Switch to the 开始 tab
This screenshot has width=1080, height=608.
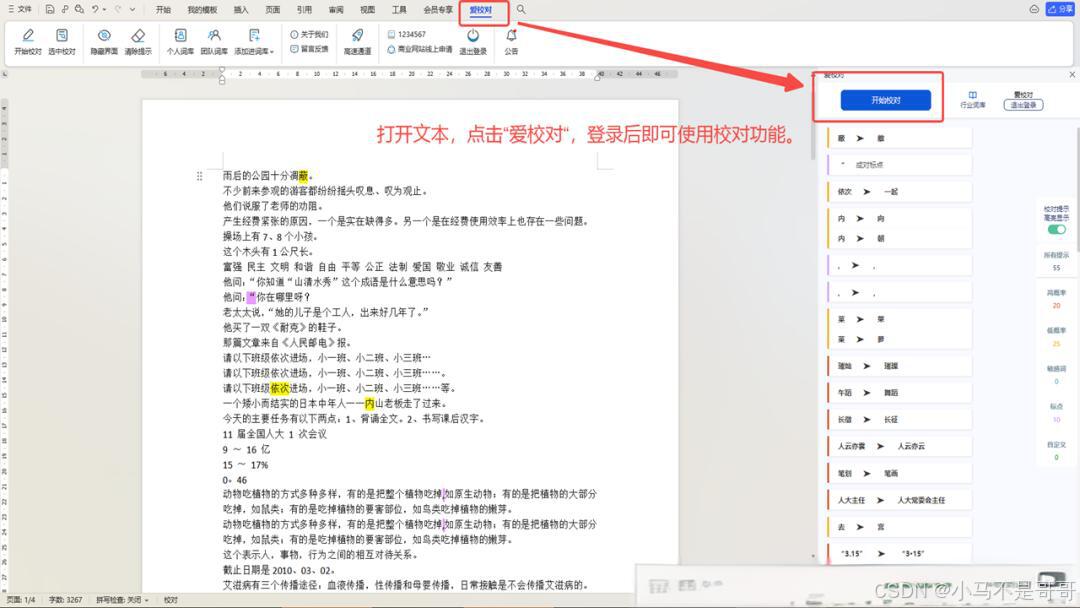point(163,10)
